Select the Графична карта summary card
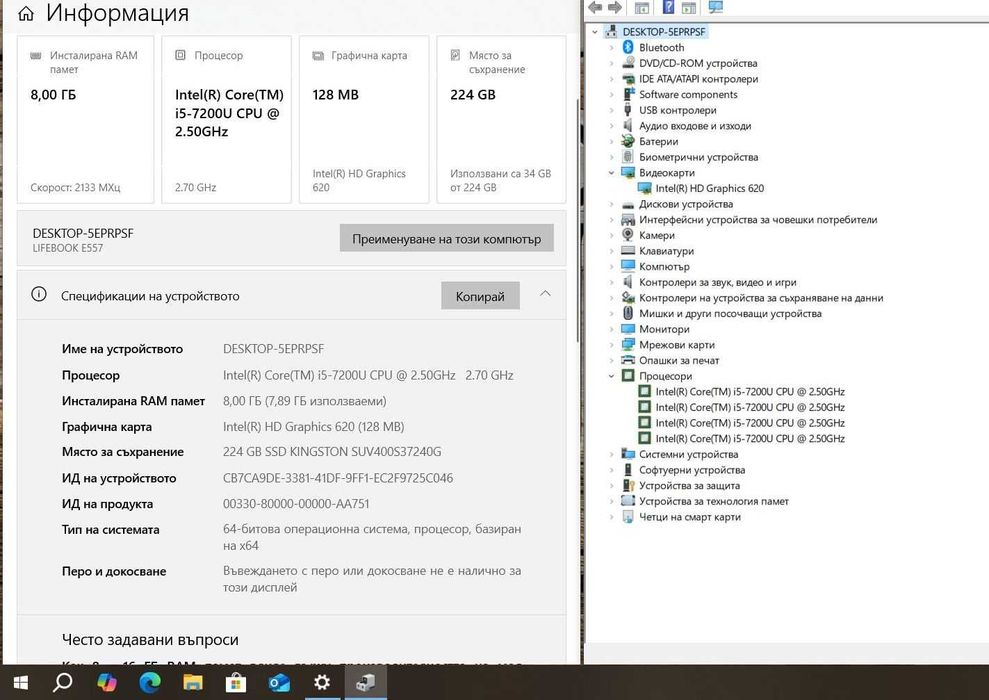Image resolution: width=989 pixels, height=700 pixels. [x=364, y=120]
